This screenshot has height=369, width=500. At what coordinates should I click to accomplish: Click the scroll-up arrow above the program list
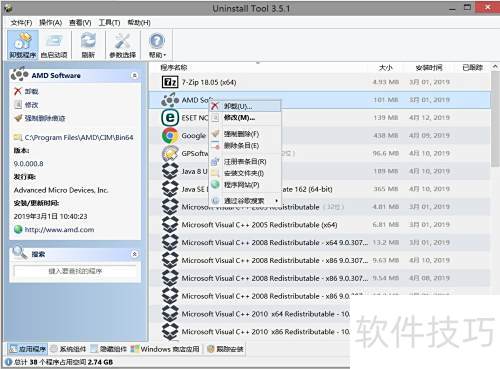495,67
